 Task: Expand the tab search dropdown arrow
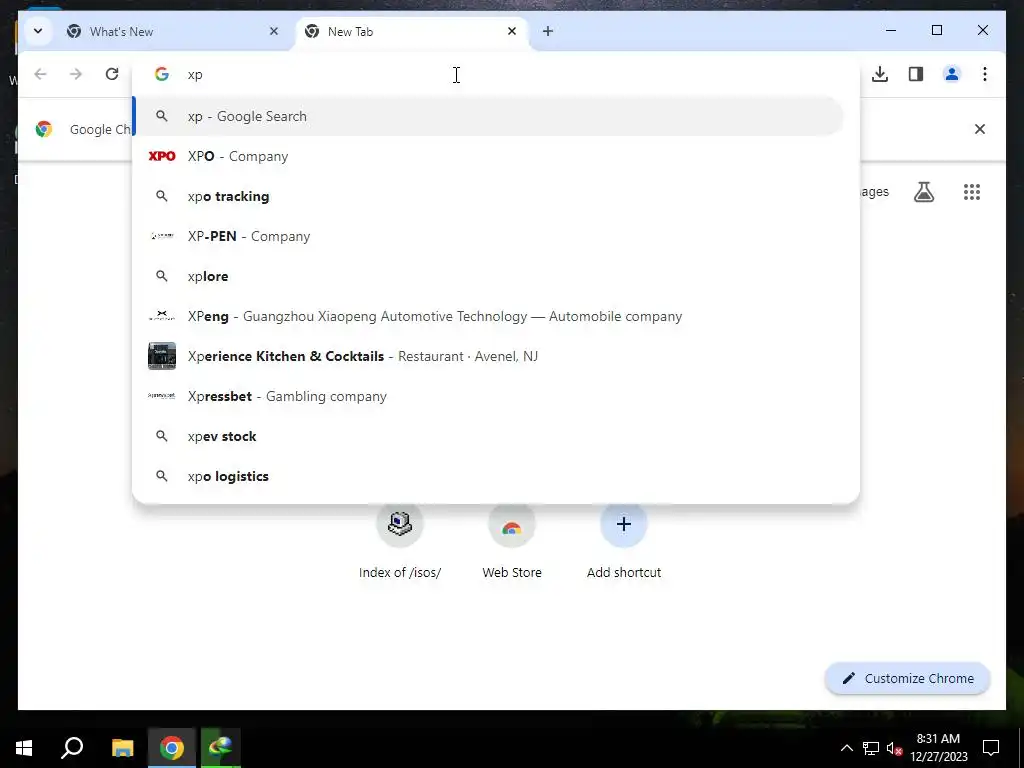(38, 31)
